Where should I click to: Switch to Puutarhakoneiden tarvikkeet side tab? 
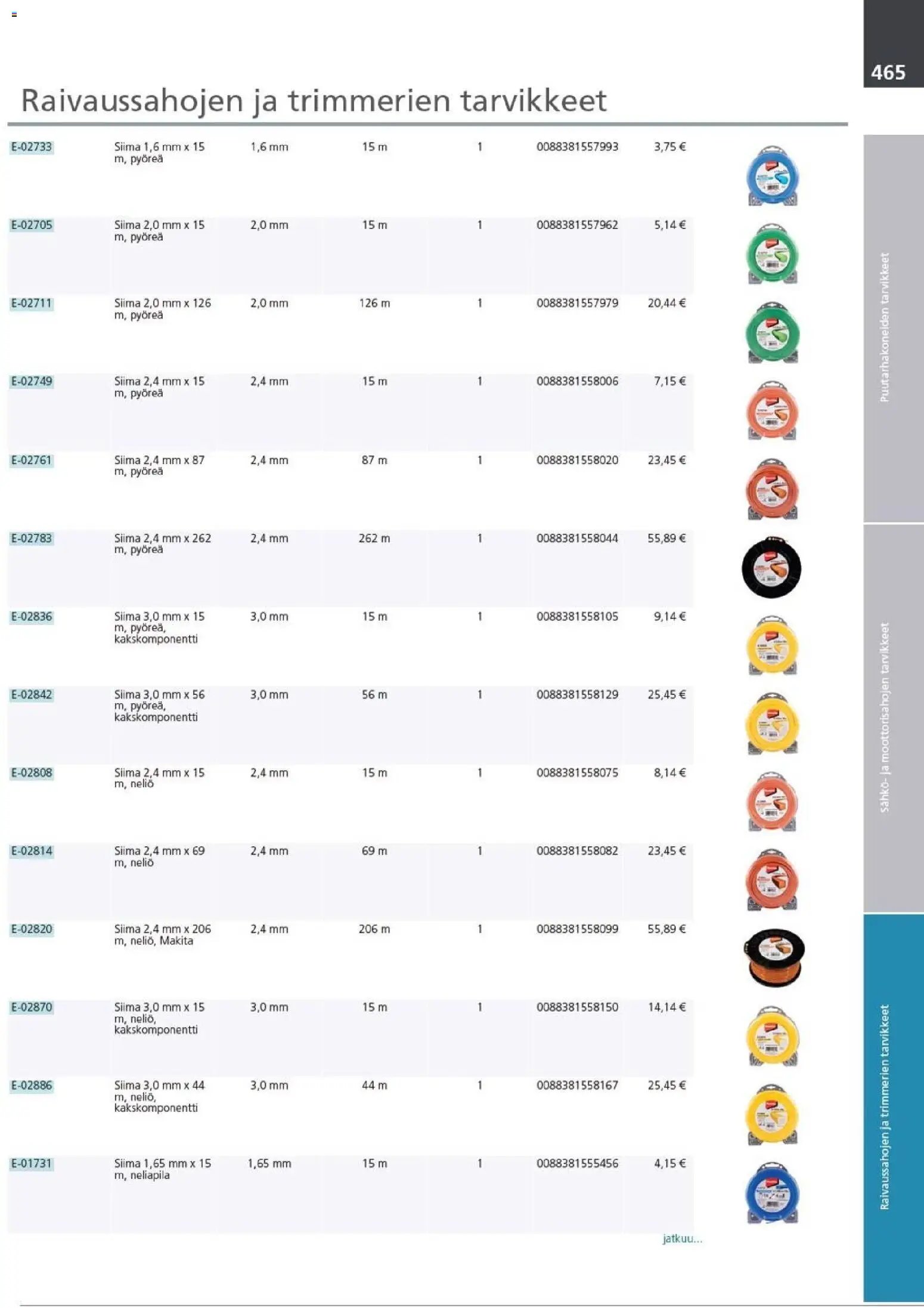(892, 328)
